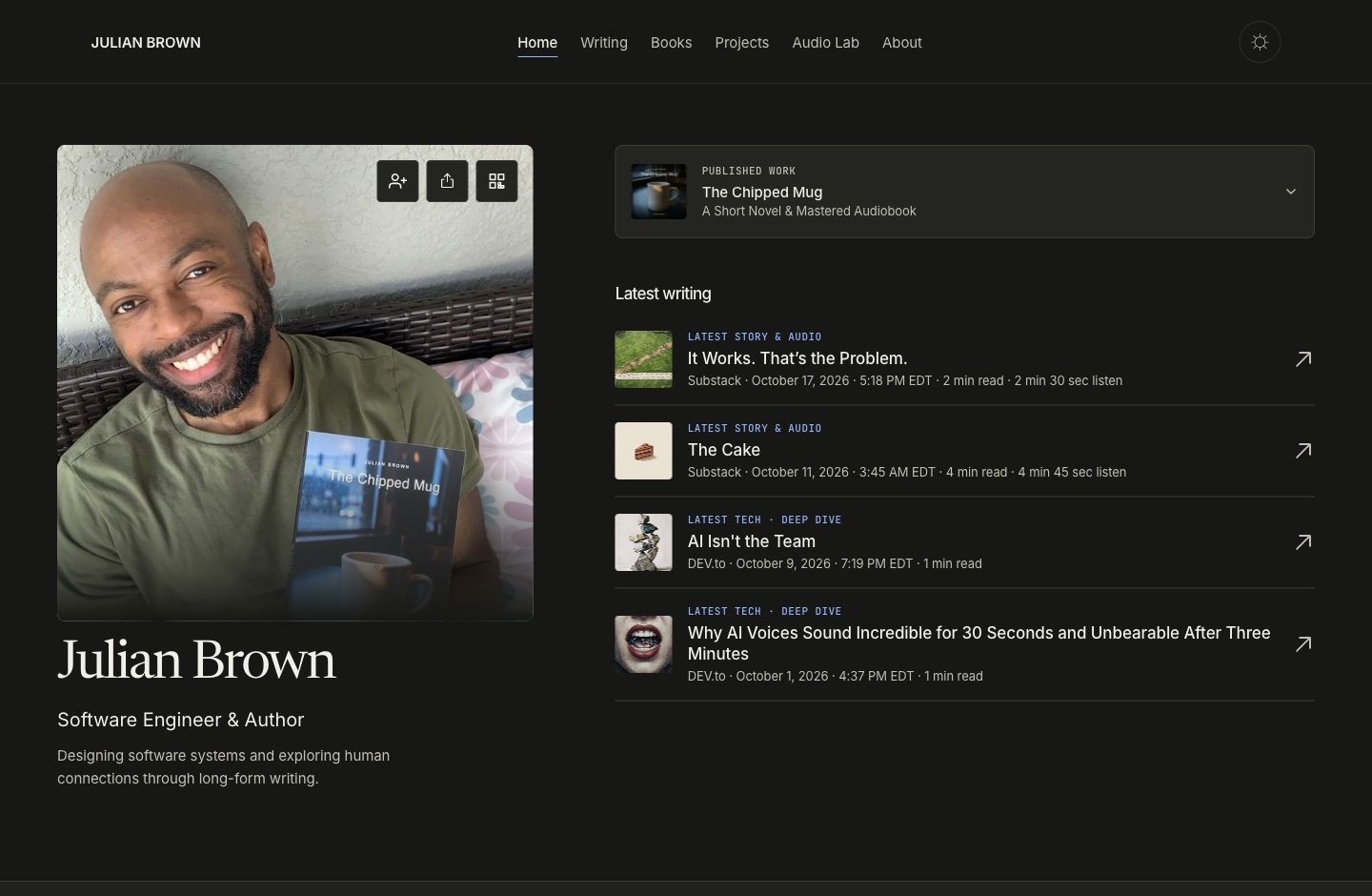The height and width of the screenshot is (896, 1372).
Task: Go to the Home tab
Action: coord(537,42)
